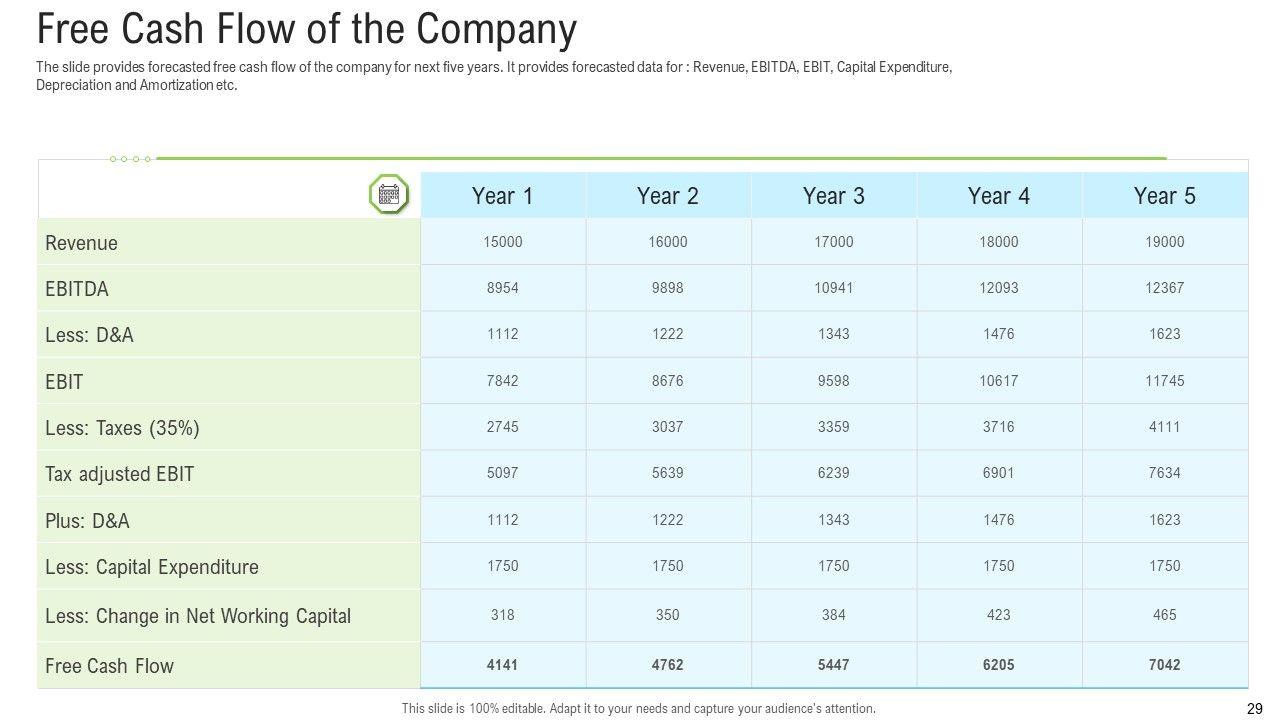The height and width of the screenshot is (720, 1280).
Task: Click the Year 5 column header
Action: [1164, 196]
